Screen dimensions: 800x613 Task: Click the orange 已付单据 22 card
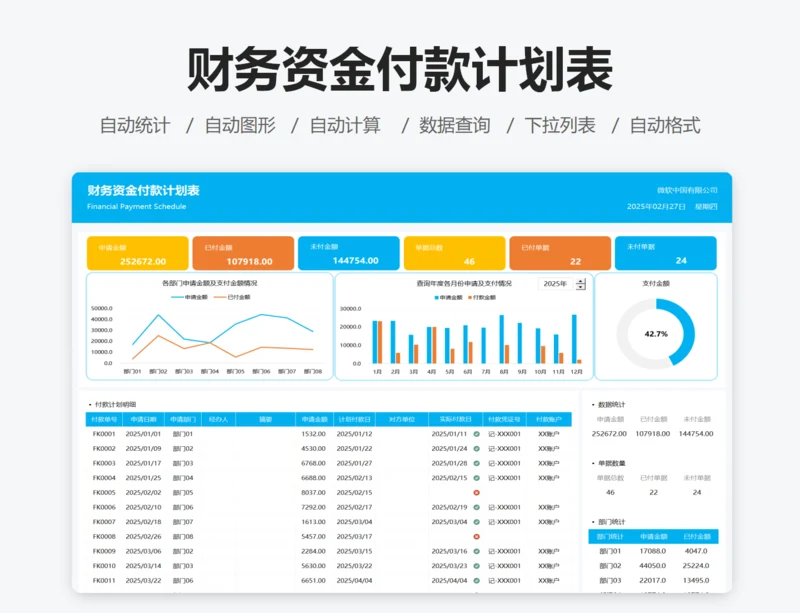[x=560, y=253]
